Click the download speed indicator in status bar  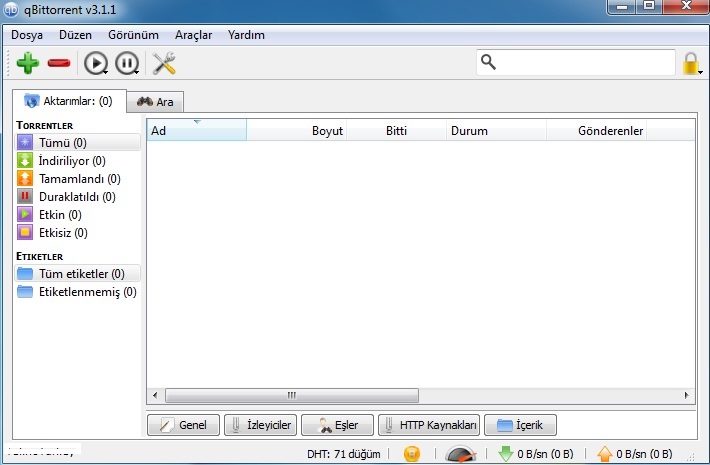coord(537,454)
